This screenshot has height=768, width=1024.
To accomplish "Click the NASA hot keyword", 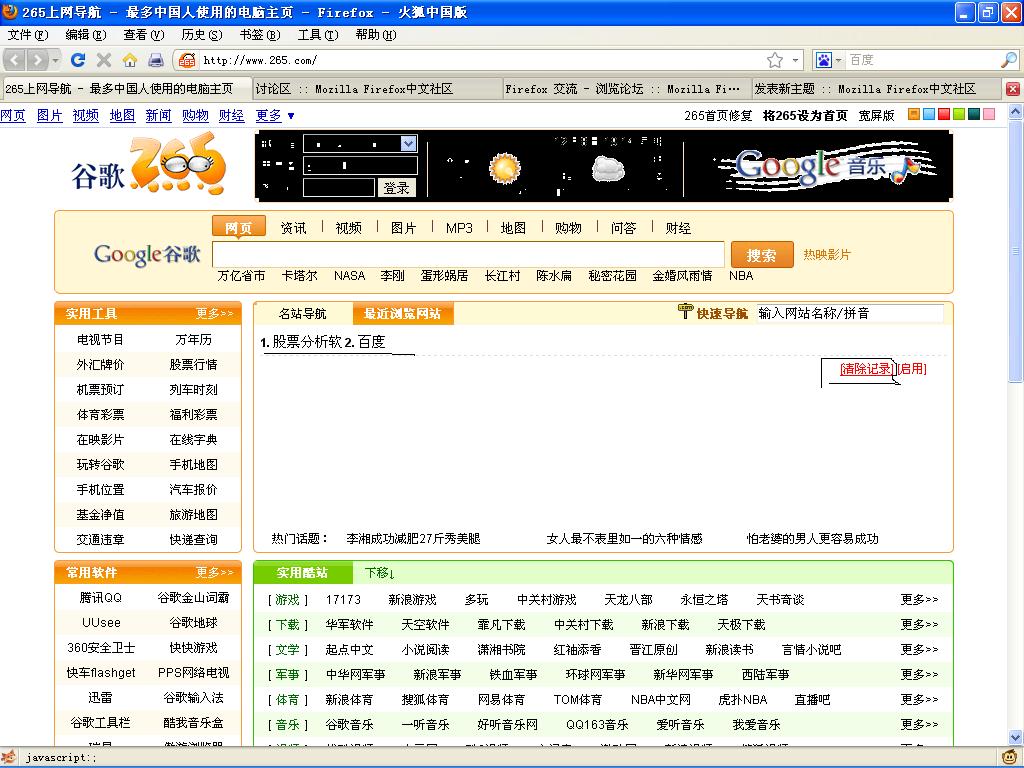I will (349, 276).
